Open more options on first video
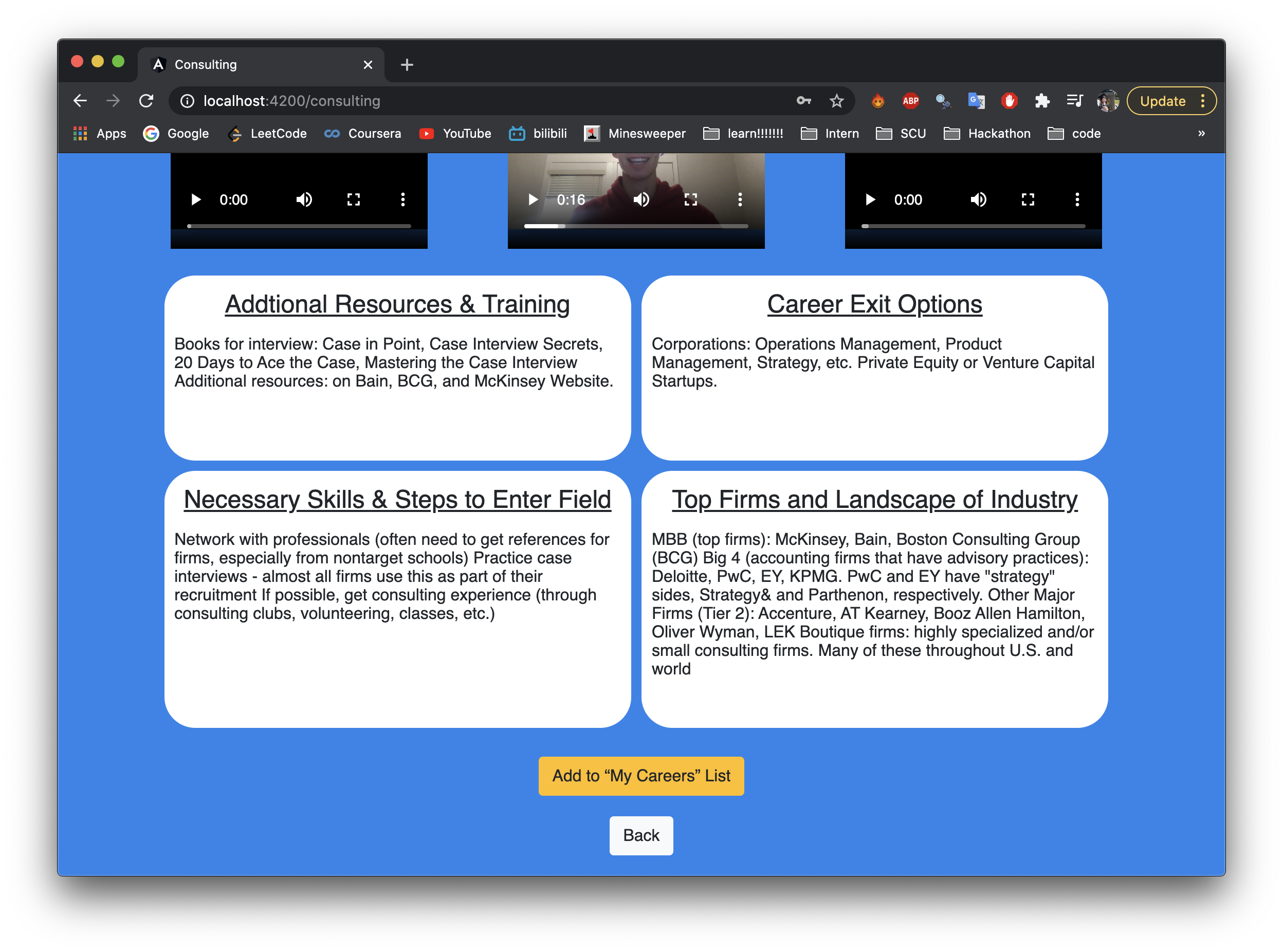This screenshot has height=952, width=1283. coord(402,200)
